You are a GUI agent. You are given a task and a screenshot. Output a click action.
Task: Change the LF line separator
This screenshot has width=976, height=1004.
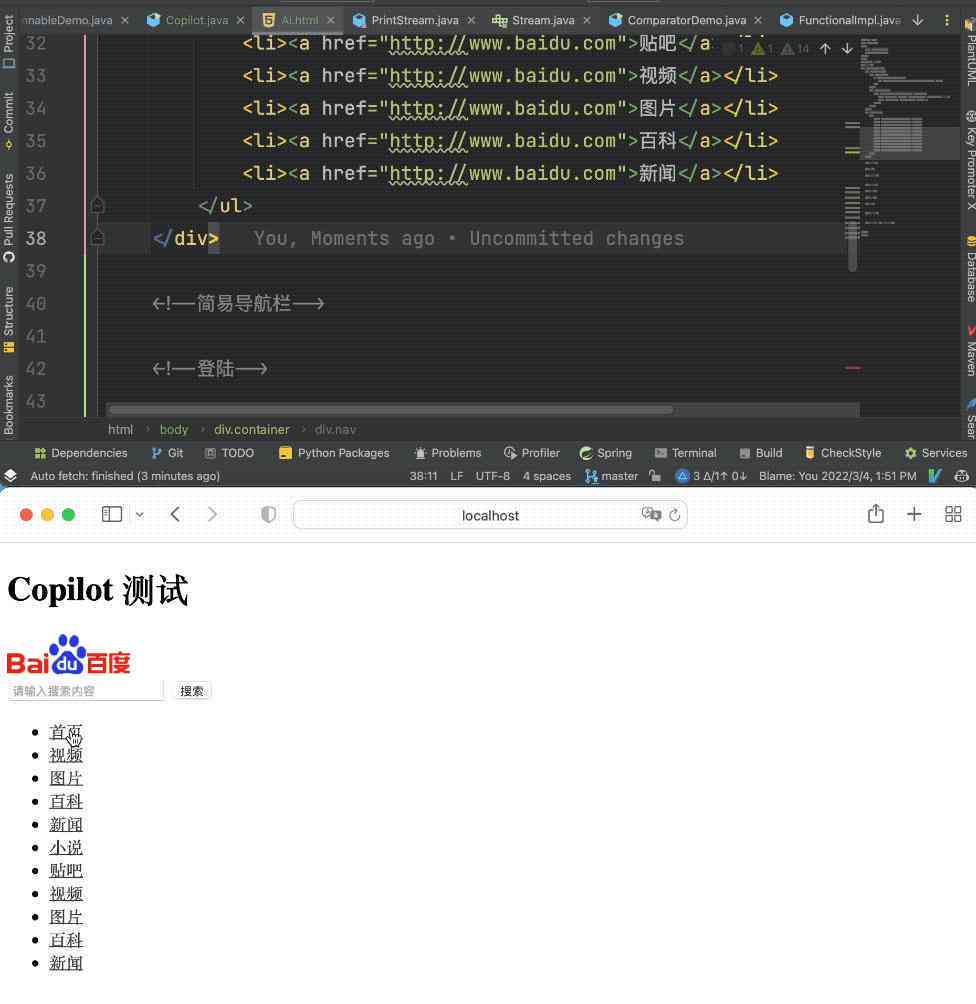(457, 476)
